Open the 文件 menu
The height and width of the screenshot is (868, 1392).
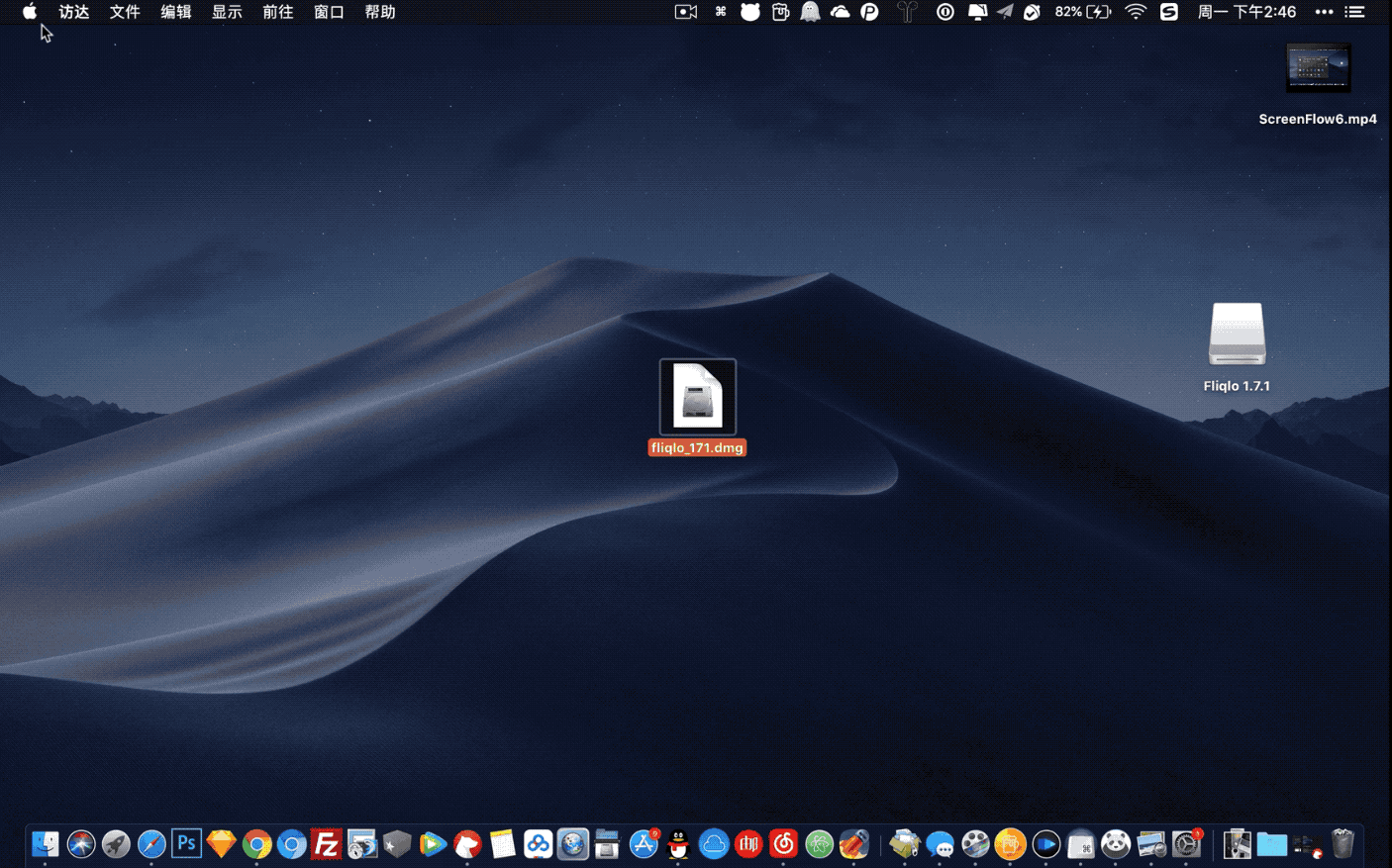point(125,12)
